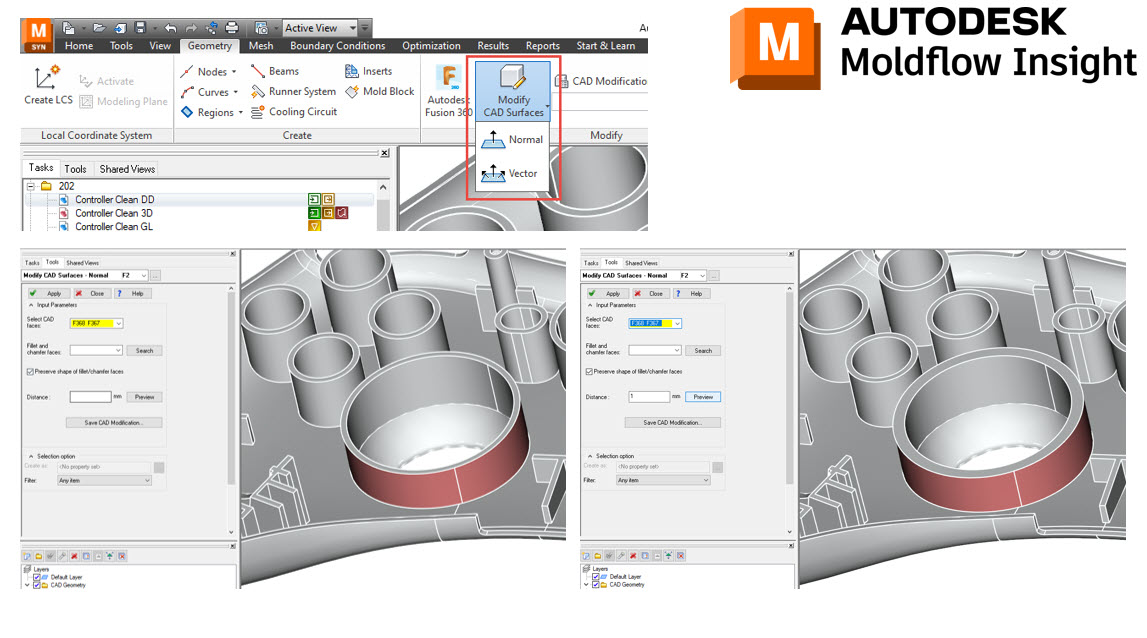1147x638 pixels.
Task: Collapse Input Parameters section in Distance 1 panel
Action: 590,305
